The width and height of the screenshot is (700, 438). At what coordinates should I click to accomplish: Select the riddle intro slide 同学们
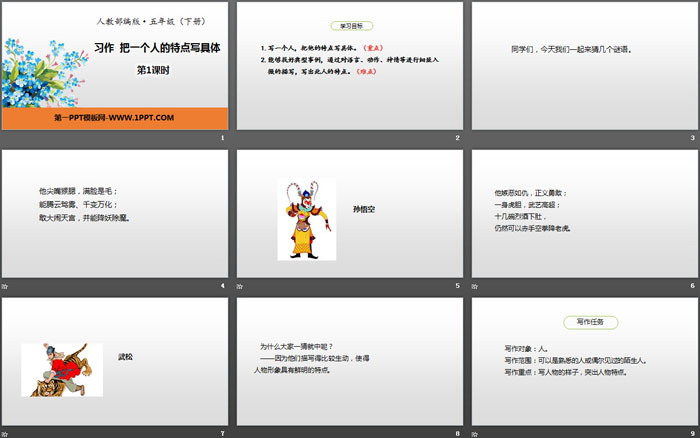[583, 66]
